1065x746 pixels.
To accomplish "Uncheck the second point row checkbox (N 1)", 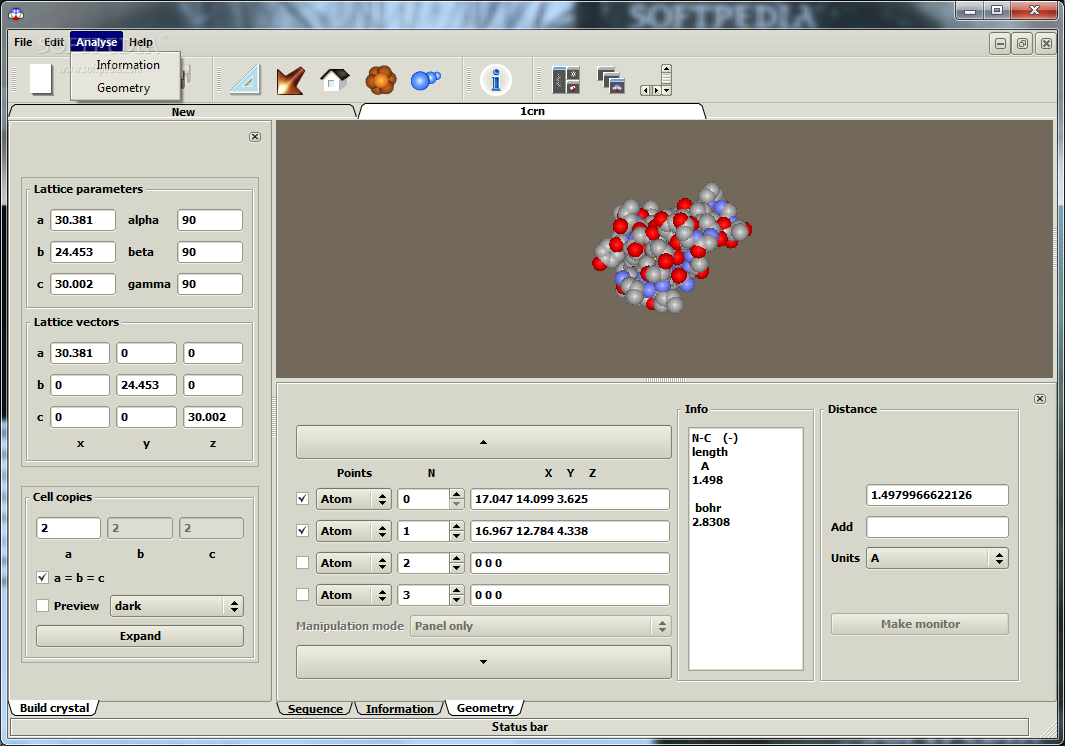I will [x=303, y=531].
